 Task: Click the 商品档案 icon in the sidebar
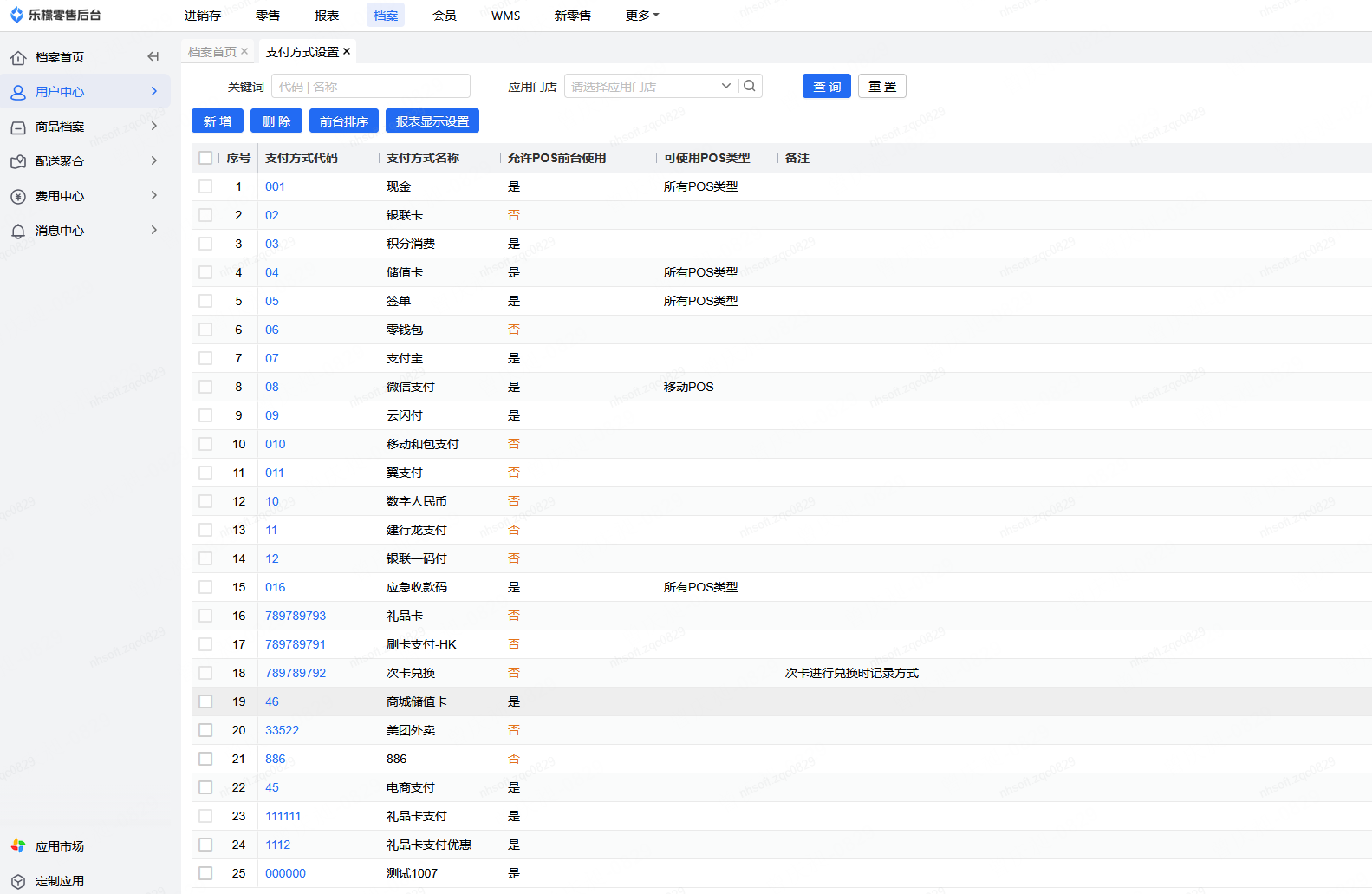[x=18, y=127]
